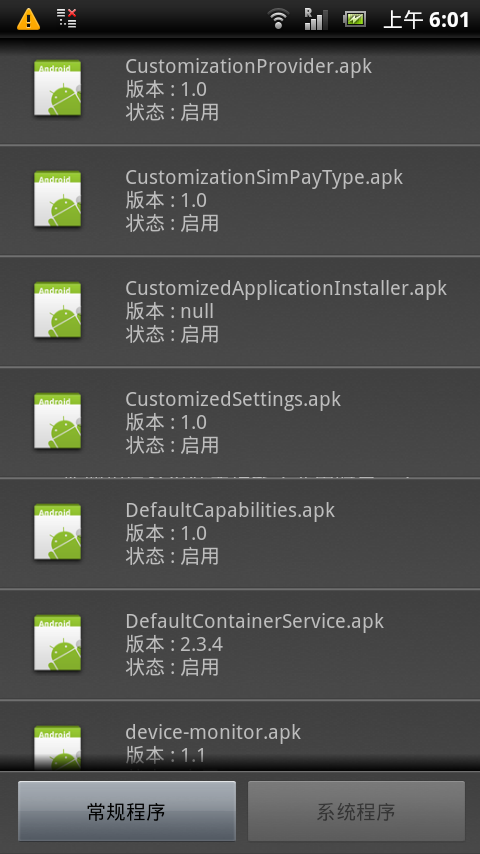Screen dimensions: 480x854
Task: Tap the DefaultContainerService.apk Android icon
Action: (57, 643)
